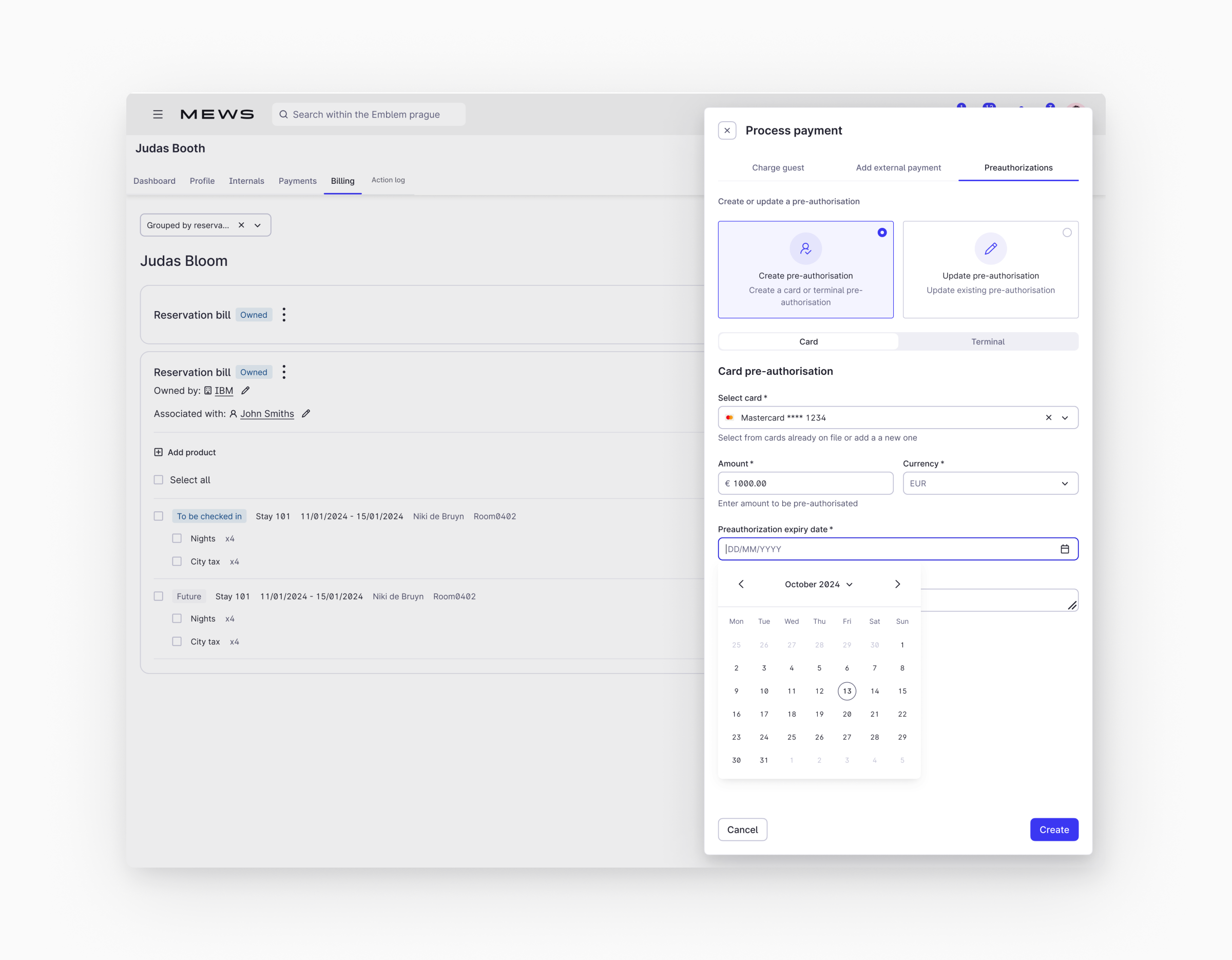Open the Billing tab
1232x960 pixels.
342,181
